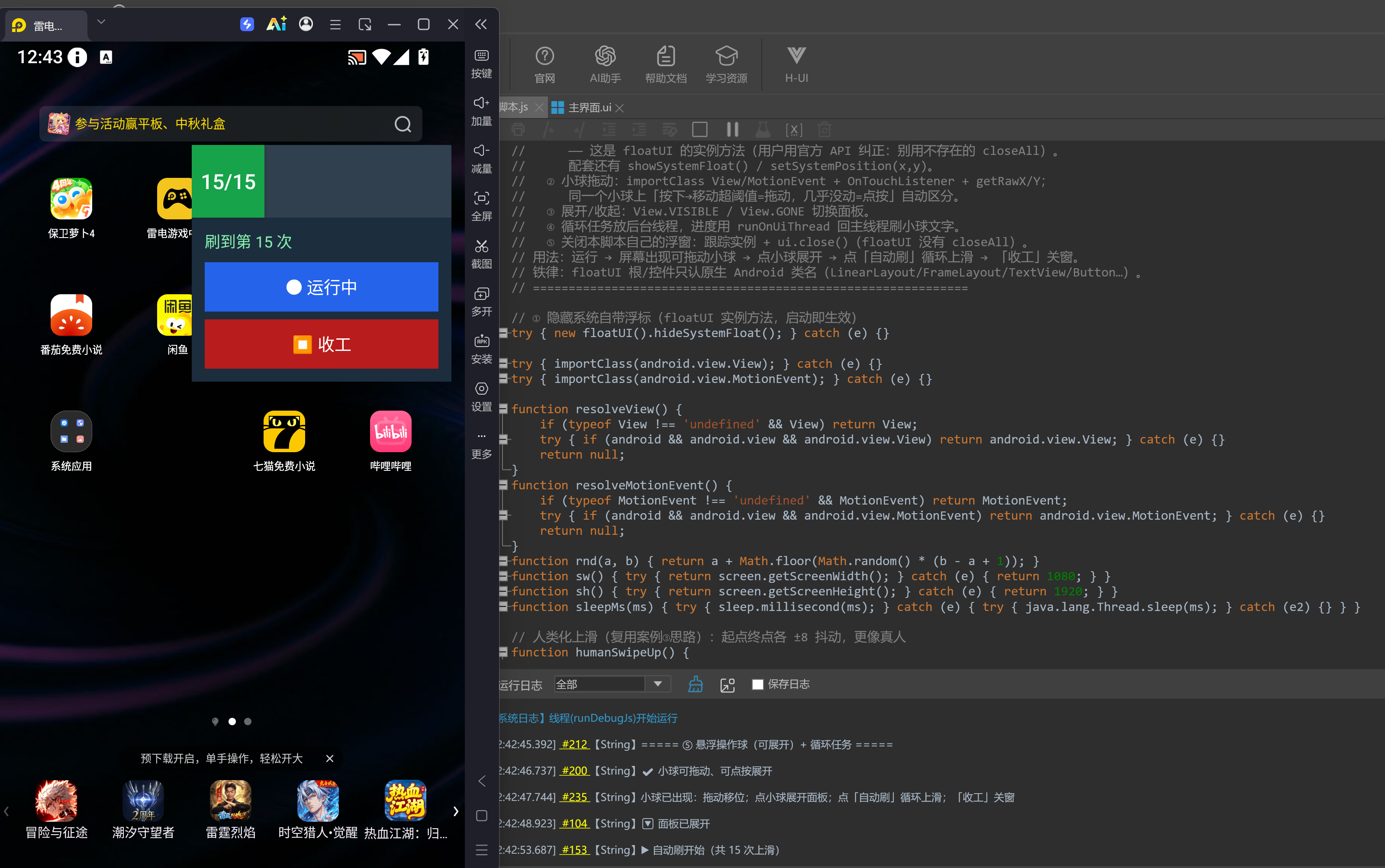Install APK via 安装 icon
Image resolution: width=1385 pixels, height=868 pixels.
coord(481,349)
